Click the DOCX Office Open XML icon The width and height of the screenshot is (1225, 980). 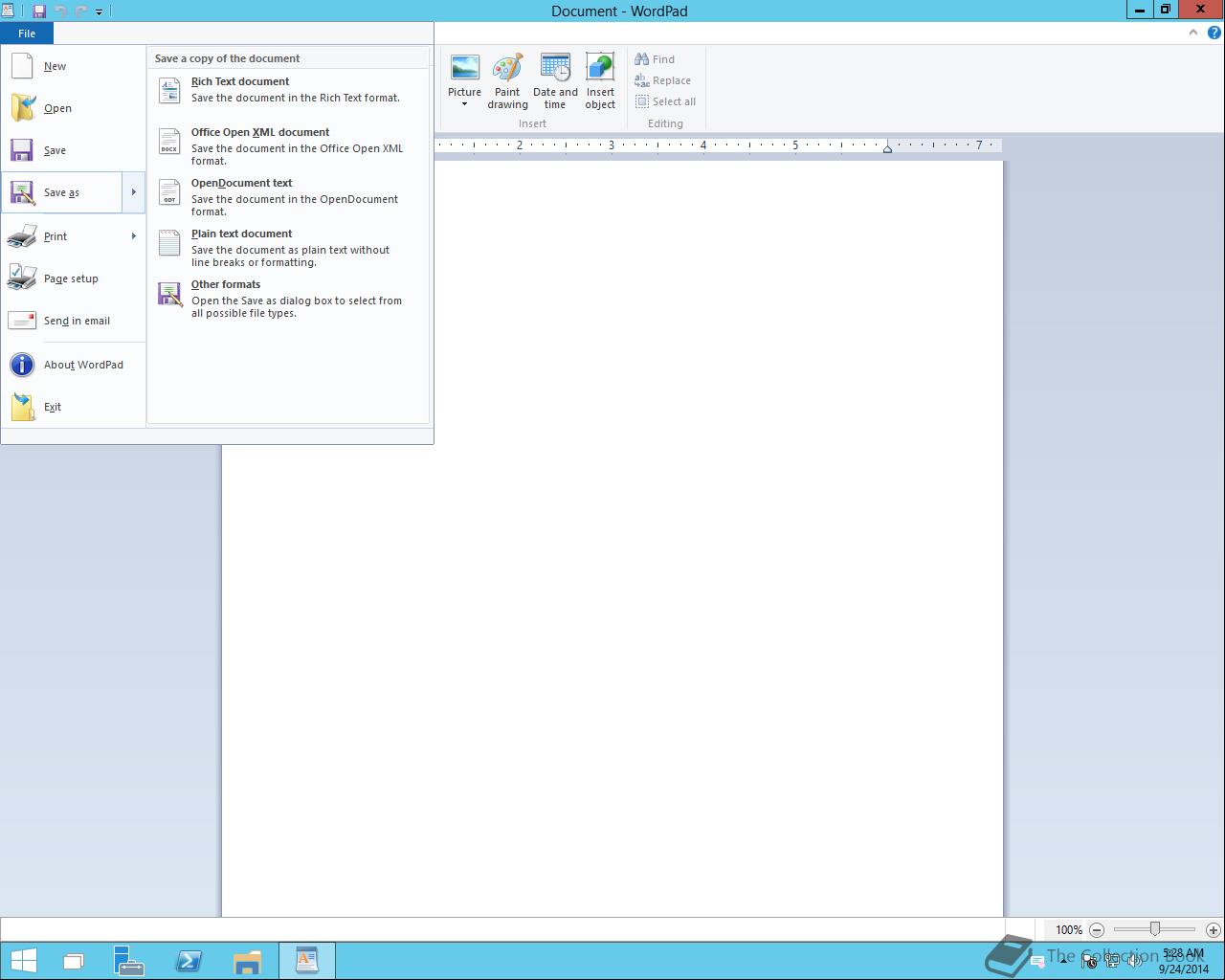169,142
